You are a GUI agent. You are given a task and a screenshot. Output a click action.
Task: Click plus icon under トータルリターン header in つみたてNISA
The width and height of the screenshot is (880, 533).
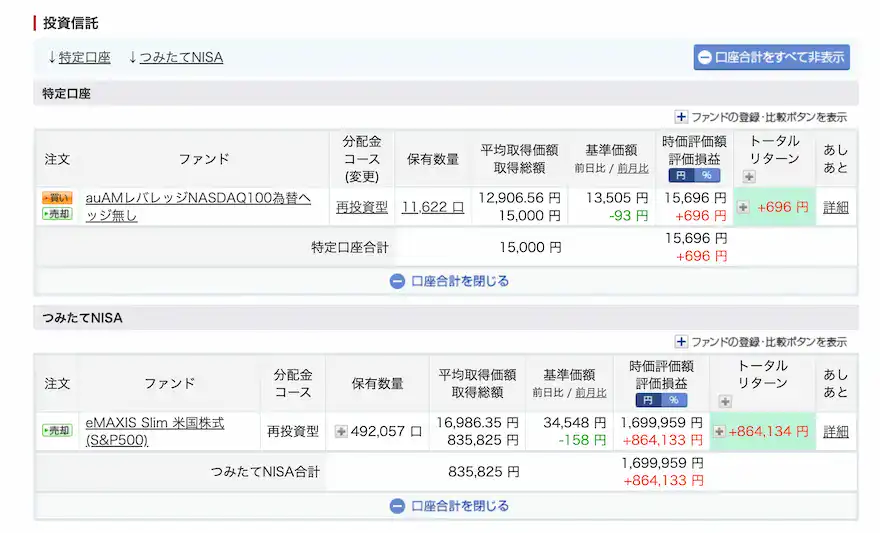pyautogui.click(x=725, y=401)
